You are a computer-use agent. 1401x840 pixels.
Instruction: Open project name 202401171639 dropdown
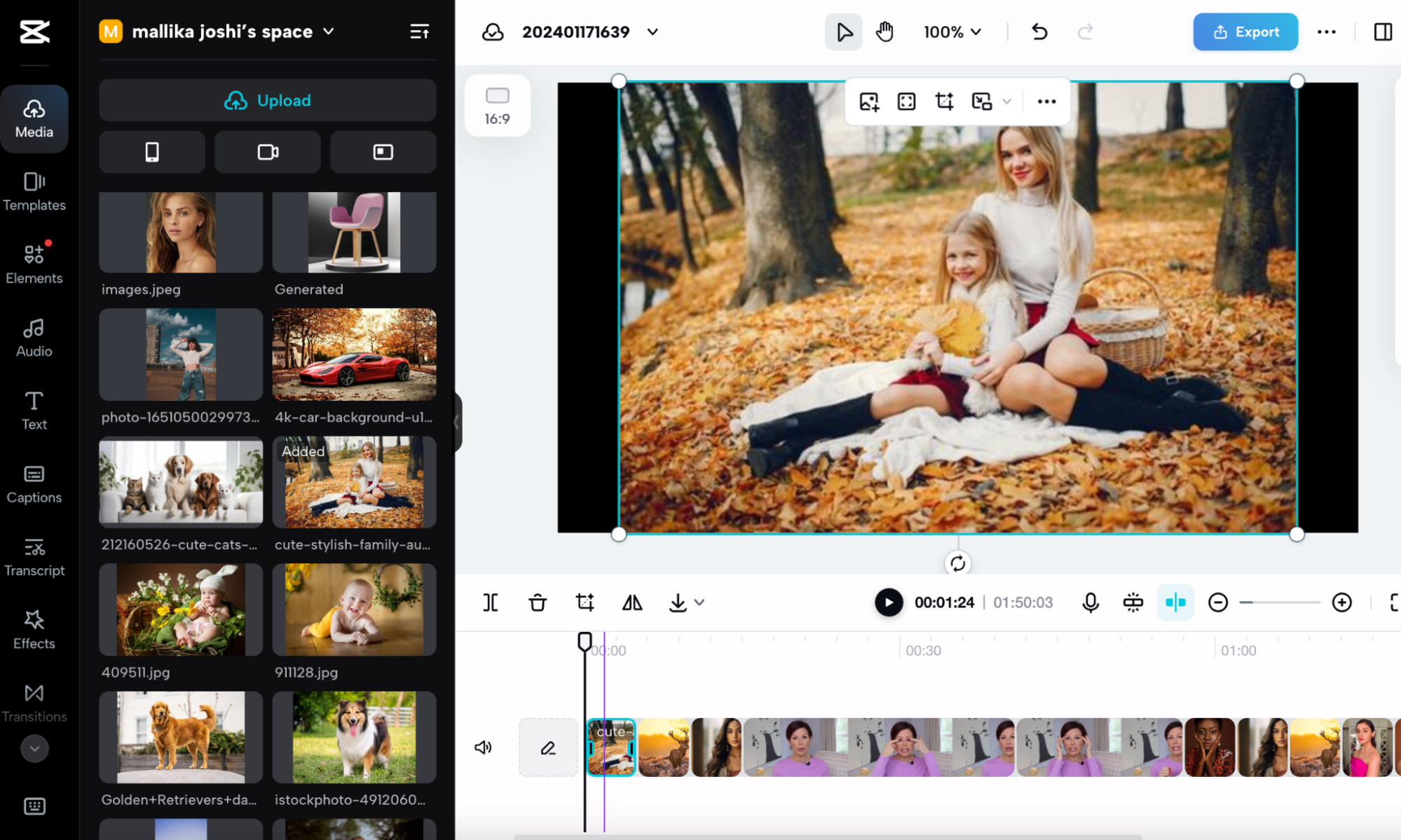click(652, 32)
